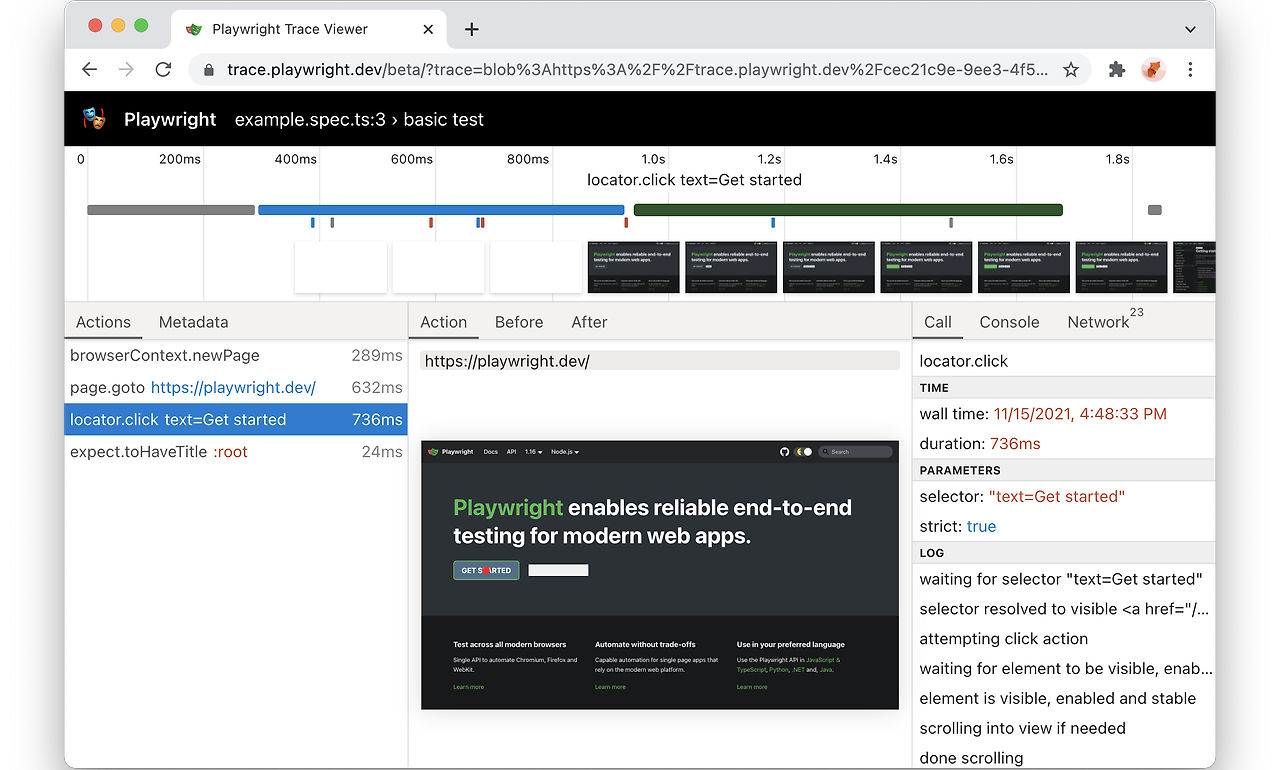1280x770 pixels.
Task: Click the browser forward arrow
Action: (x=126, y=70)
